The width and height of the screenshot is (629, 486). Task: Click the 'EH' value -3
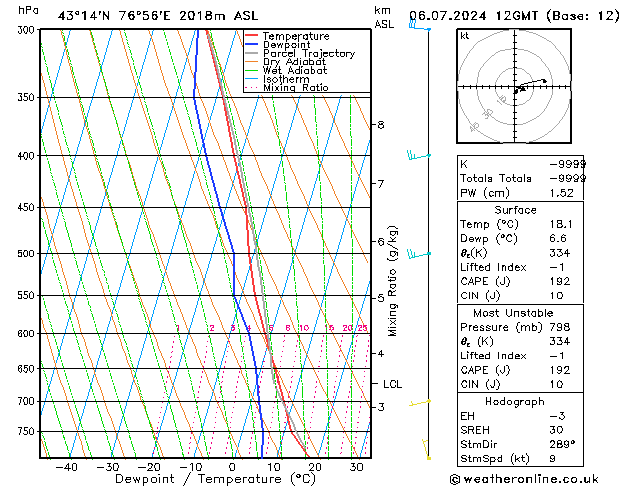click(x=557, y=416)
